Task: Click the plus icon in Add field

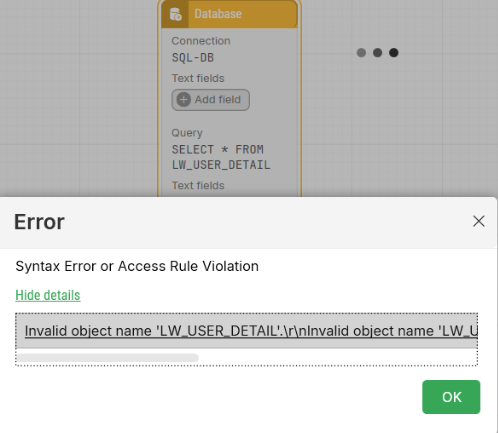Action: click(x=184, y=100)
